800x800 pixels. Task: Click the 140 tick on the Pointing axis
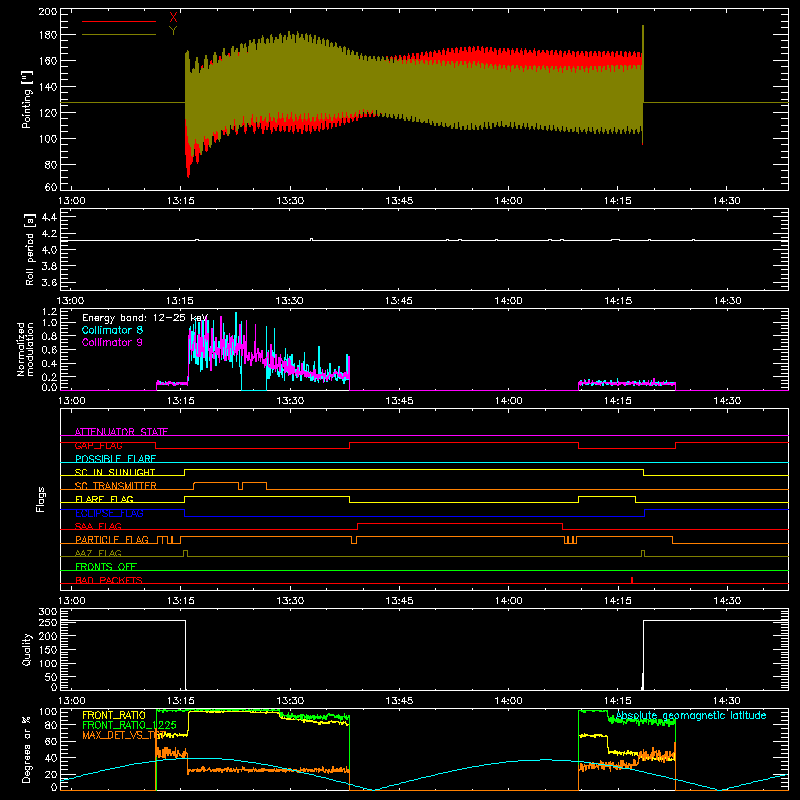click(48, 87)
